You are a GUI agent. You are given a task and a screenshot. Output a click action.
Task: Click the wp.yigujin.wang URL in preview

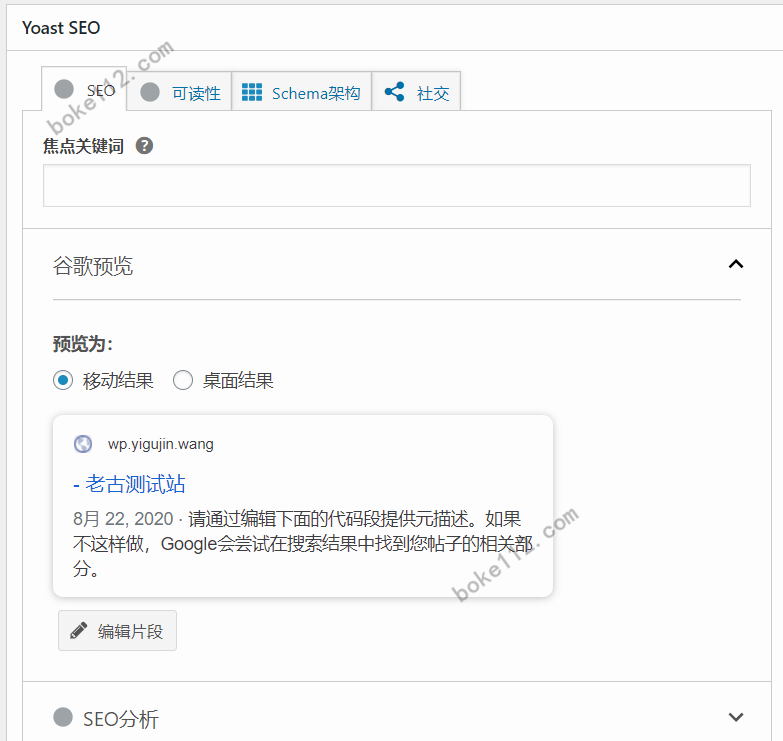coord(160,444)
